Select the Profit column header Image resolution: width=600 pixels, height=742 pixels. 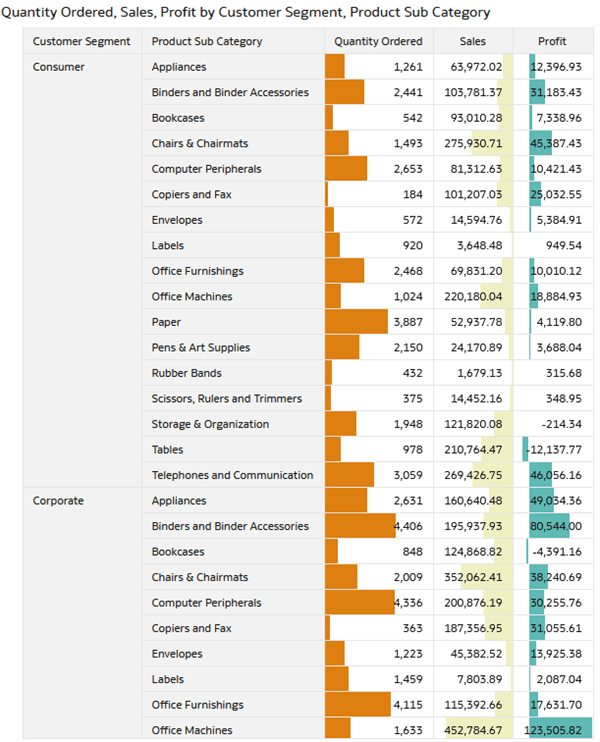tap(553, 41)
